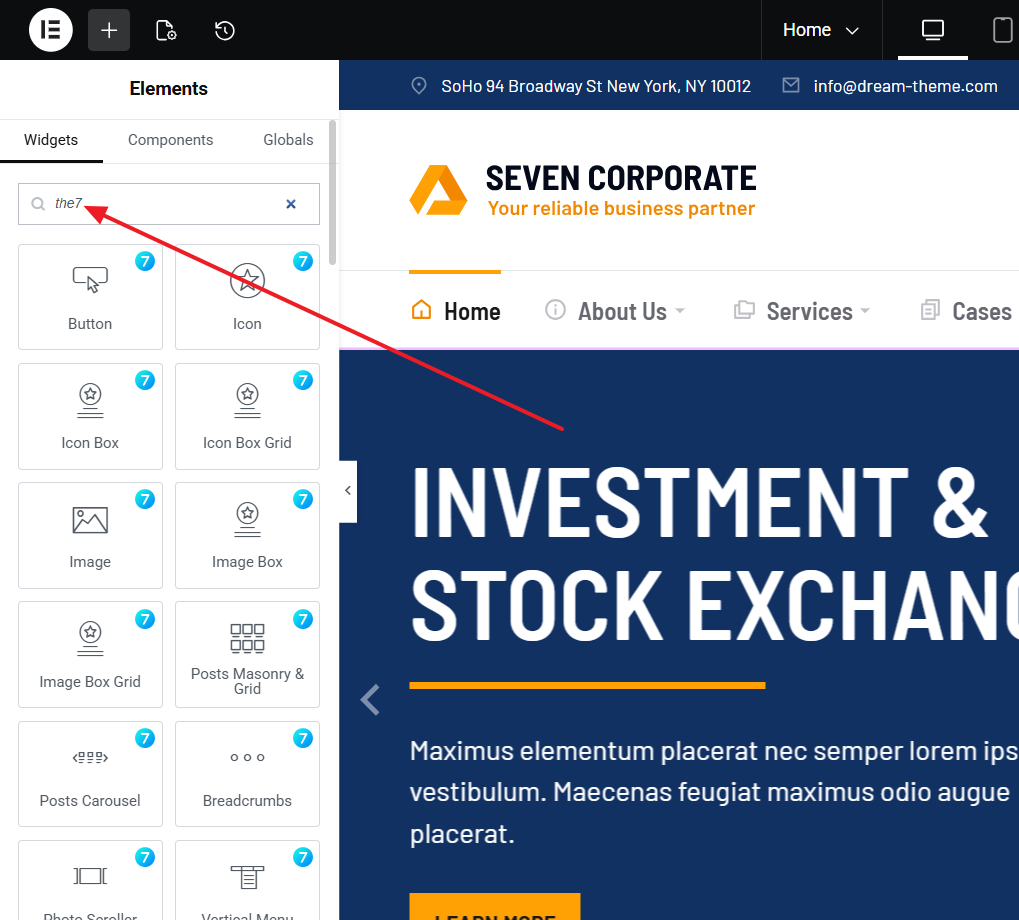Open the page settings document icon
1019x920 pixels.
pos(166,30)
